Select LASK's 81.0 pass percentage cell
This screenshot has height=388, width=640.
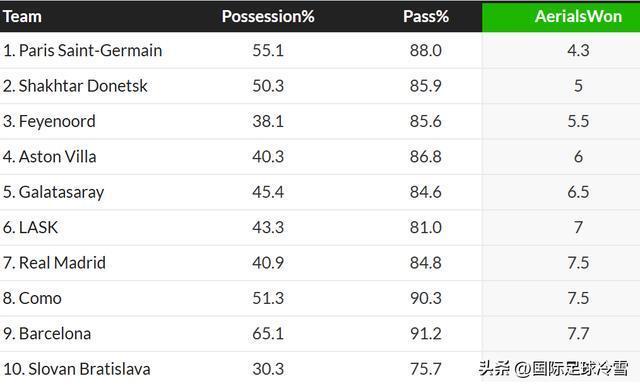pos(426,227)
